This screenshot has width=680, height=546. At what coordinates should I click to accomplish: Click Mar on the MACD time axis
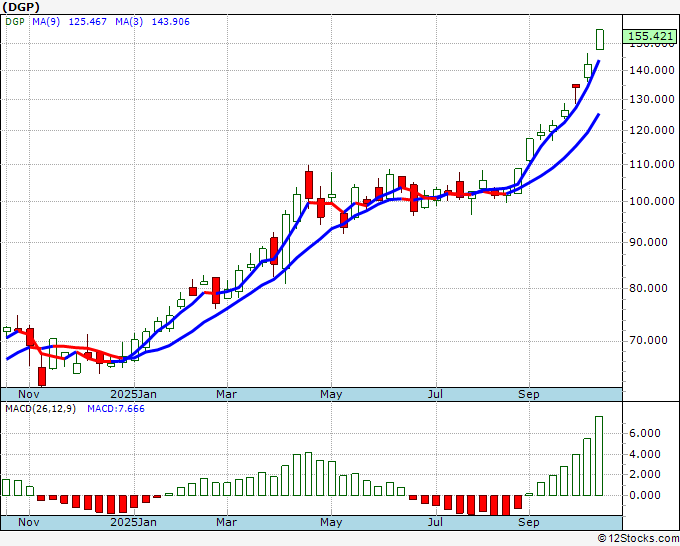(x=226, y=522)
